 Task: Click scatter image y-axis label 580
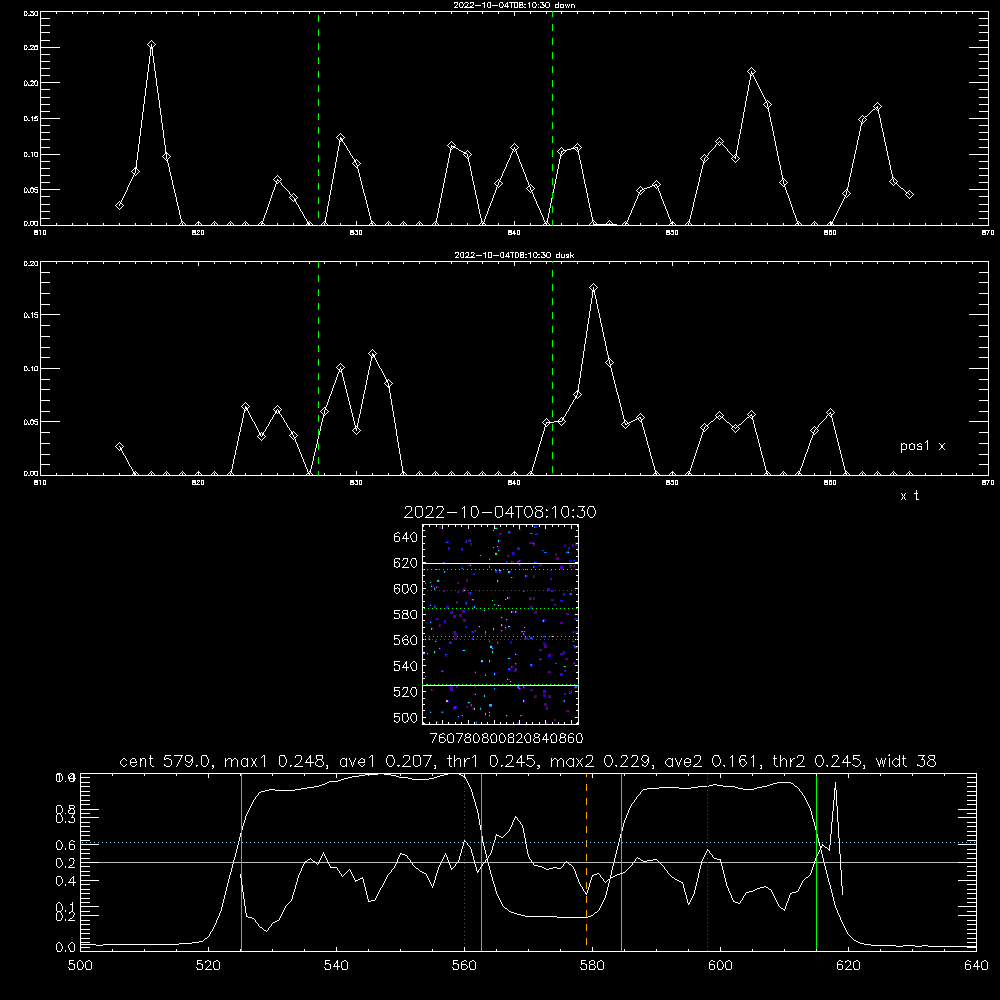point(405,615)
